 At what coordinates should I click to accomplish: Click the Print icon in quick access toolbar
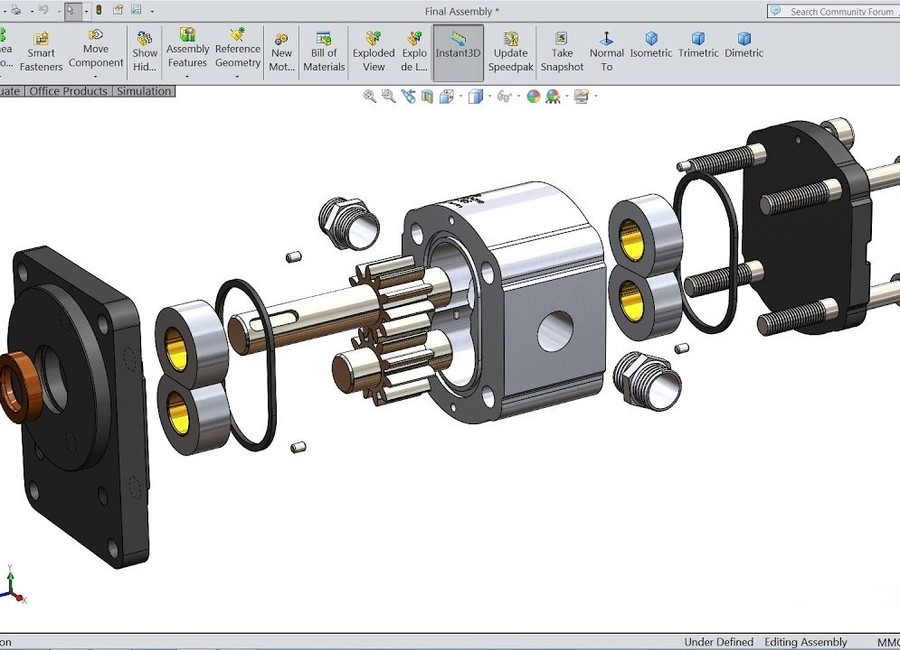(16, 10)
